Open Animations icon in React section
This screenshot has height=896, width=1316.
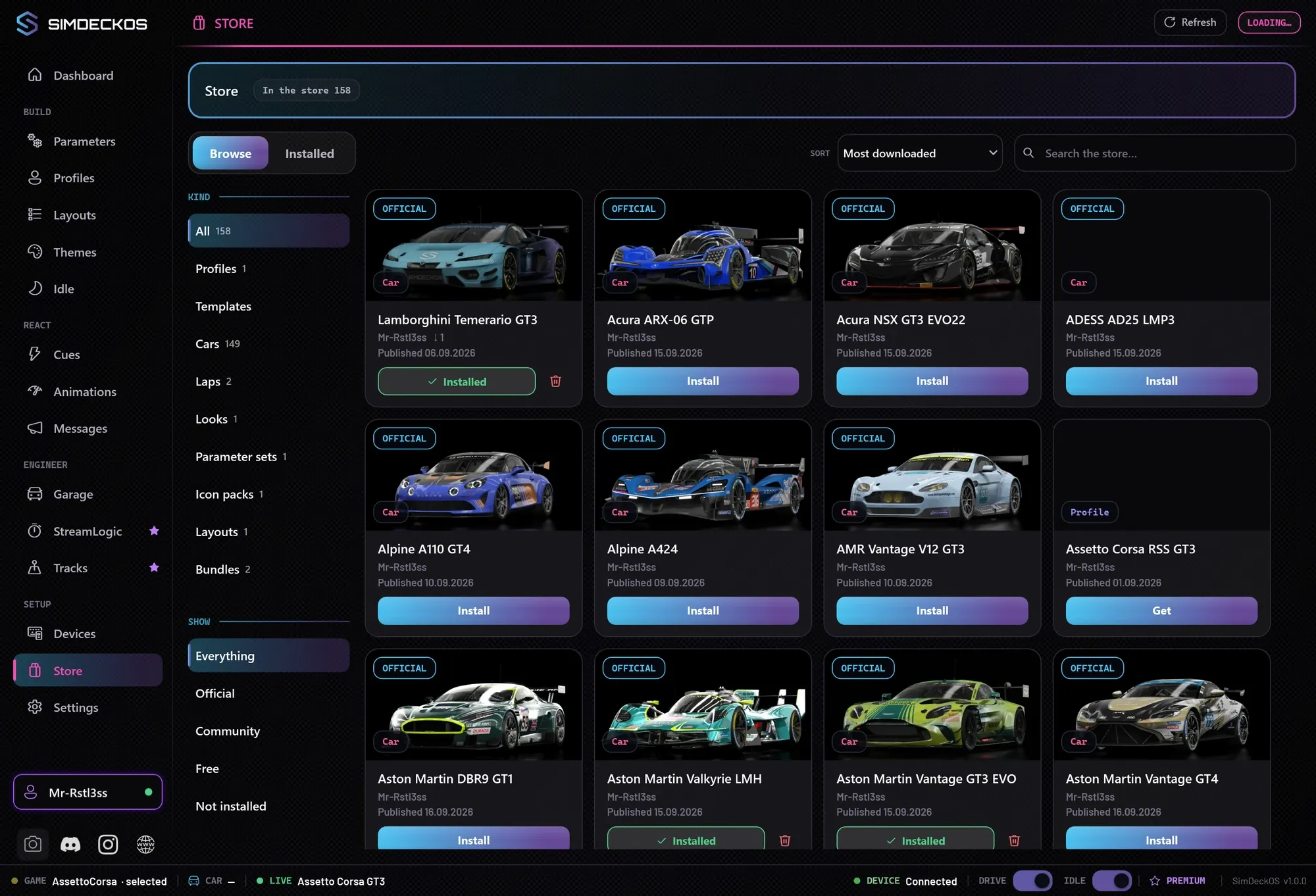[x=35, y=391]
